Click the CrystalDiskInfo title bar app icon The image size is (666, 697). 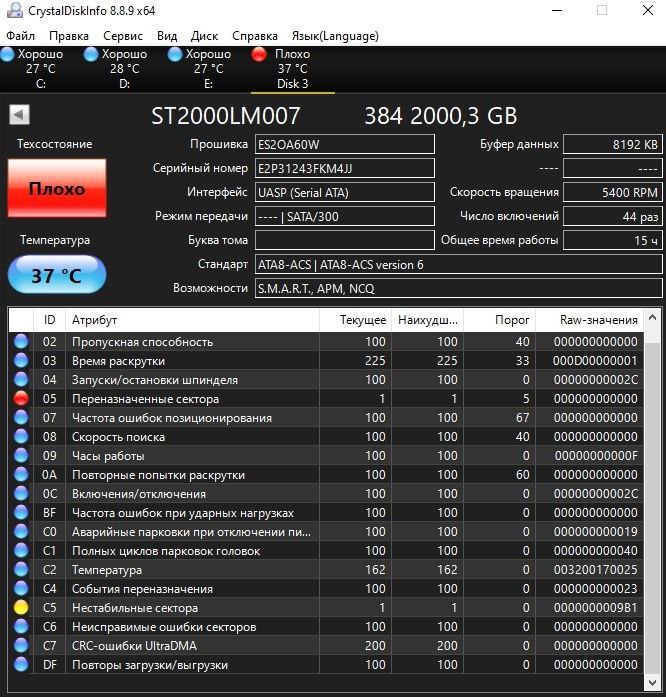pos(14,10)
